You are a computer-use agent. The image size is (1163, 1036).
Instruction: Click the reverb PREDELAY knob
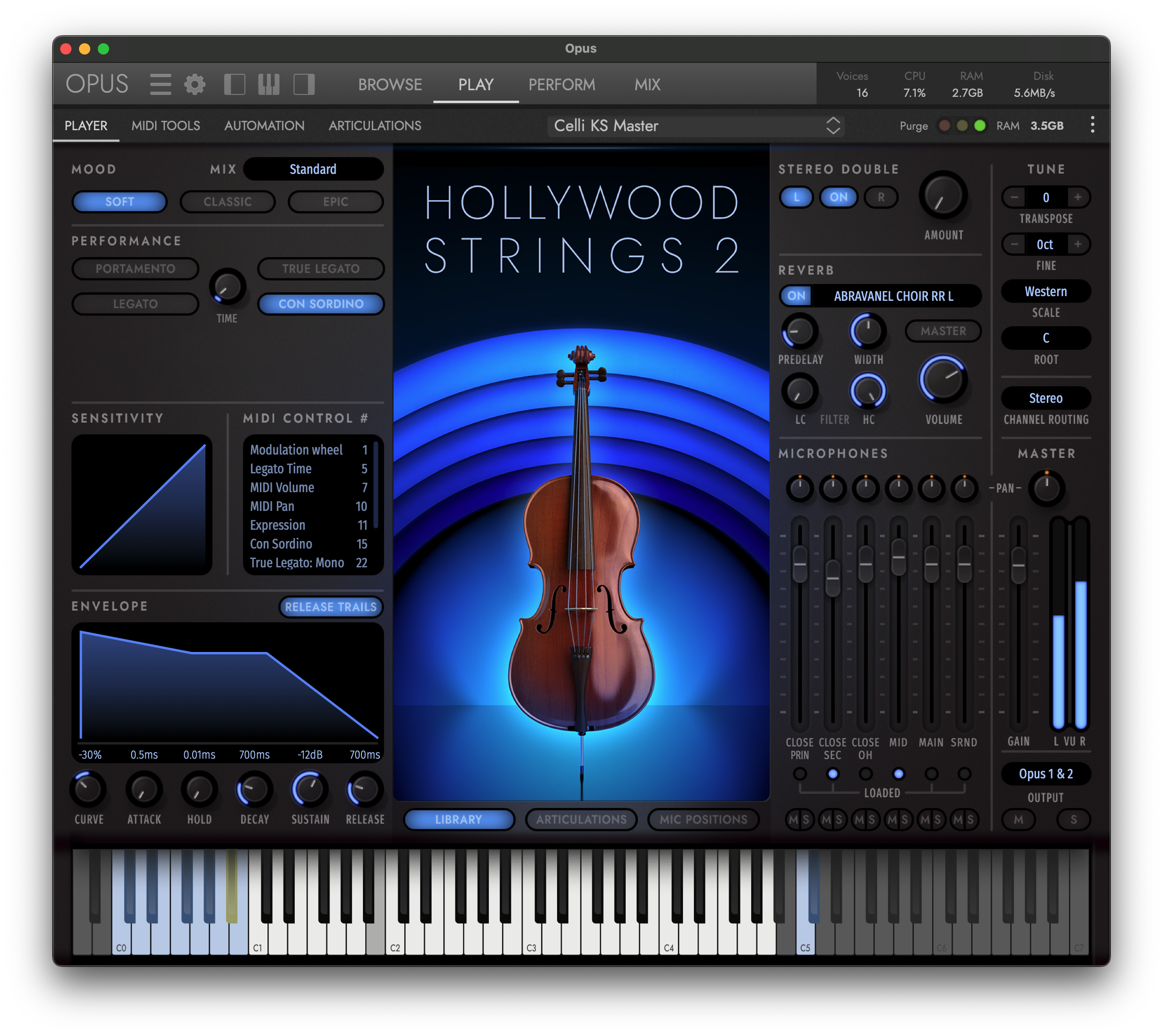click(799, 331)
